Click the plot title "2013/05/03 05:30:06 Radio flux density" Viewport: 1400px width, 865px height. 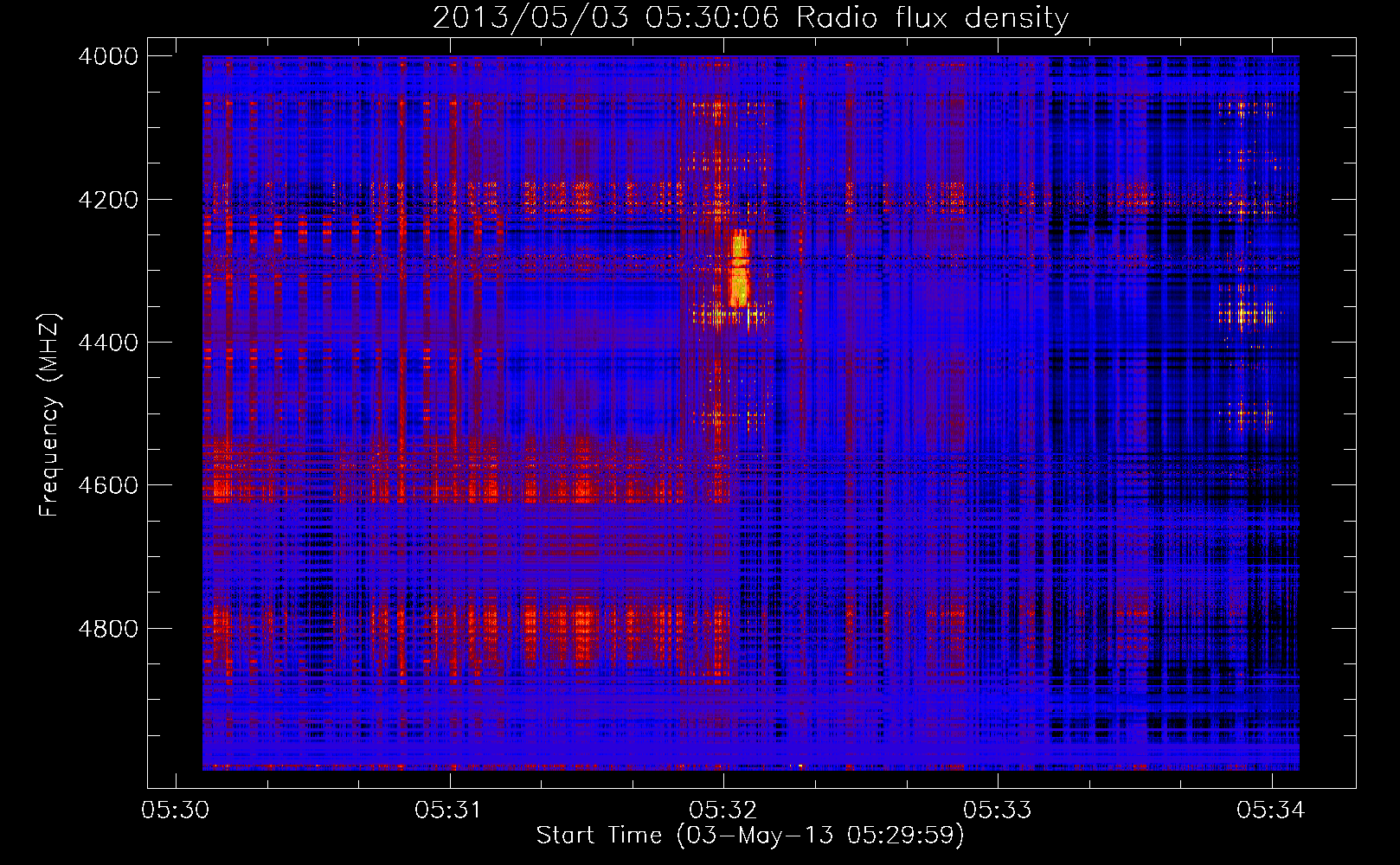[x=750, y=17]
